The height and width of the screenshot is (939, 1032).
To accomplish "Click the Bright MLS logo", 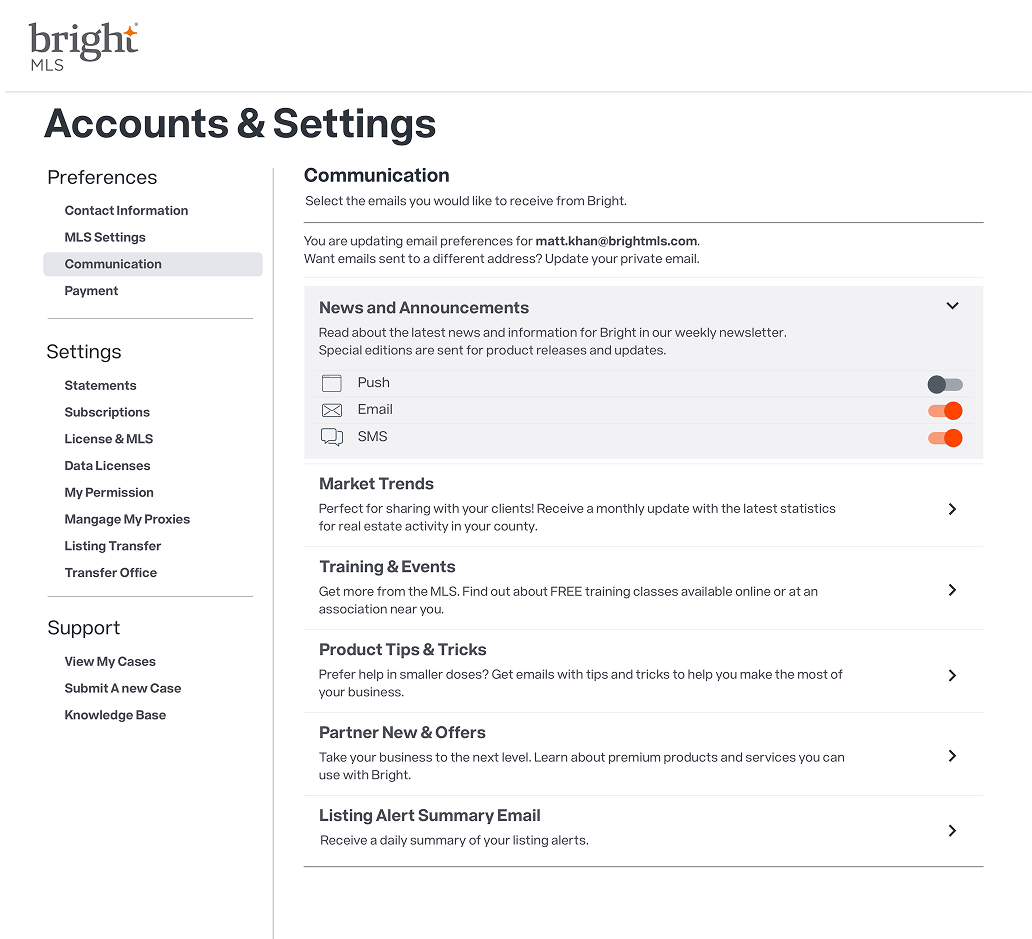I will coord(83,47).
